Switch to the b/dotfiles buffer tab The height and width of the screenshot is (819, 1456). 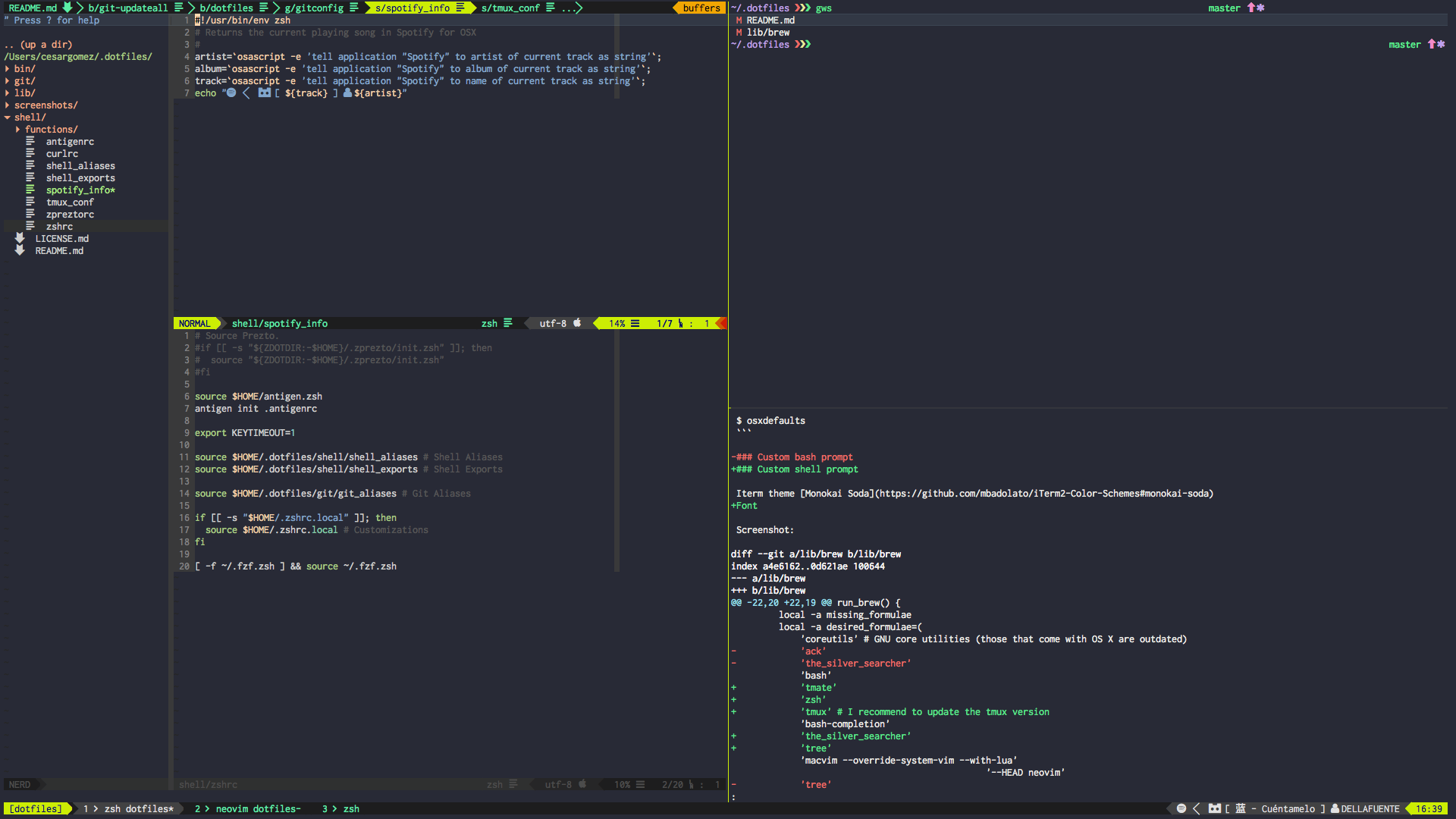coord(226,8)
